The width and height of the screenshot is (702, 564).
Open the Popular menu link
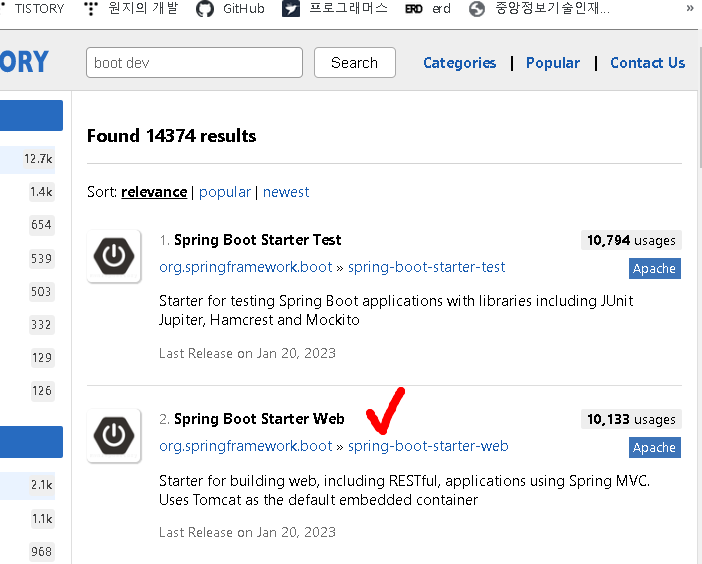pyautogui.click(x=552, y=63)
